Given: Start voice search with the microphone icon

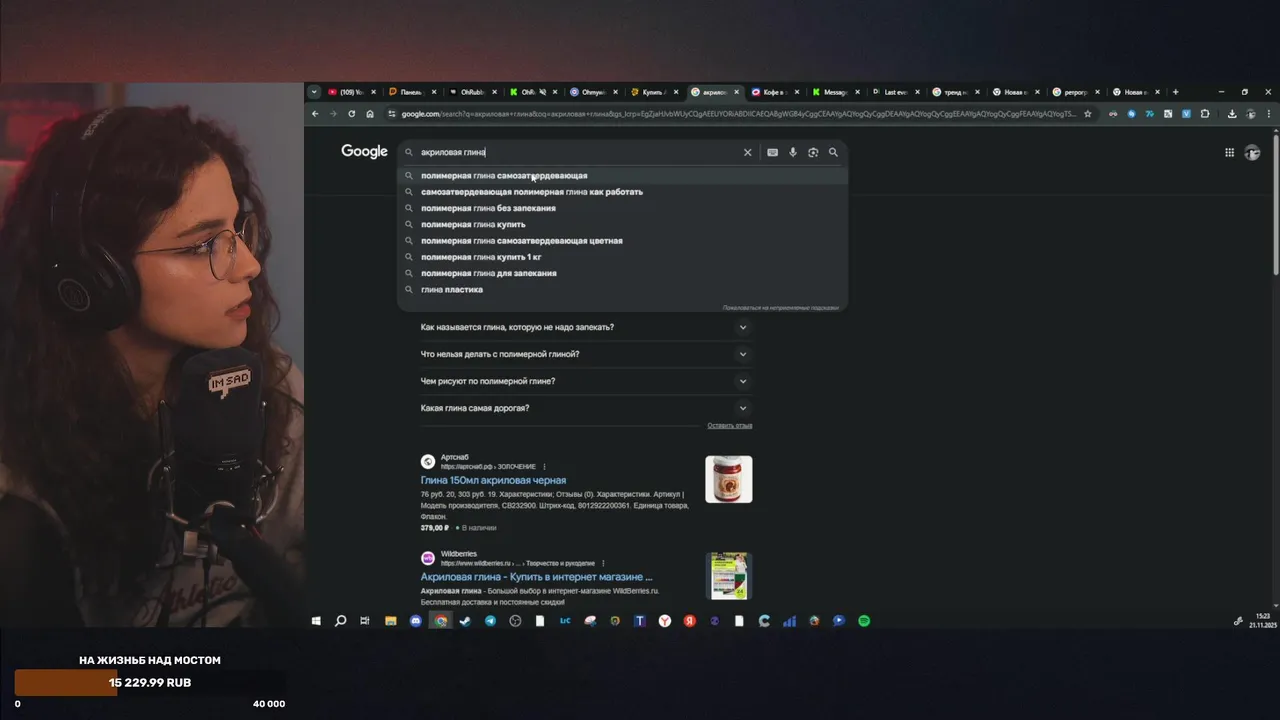Looking at the screenshot, I should 793,152.
